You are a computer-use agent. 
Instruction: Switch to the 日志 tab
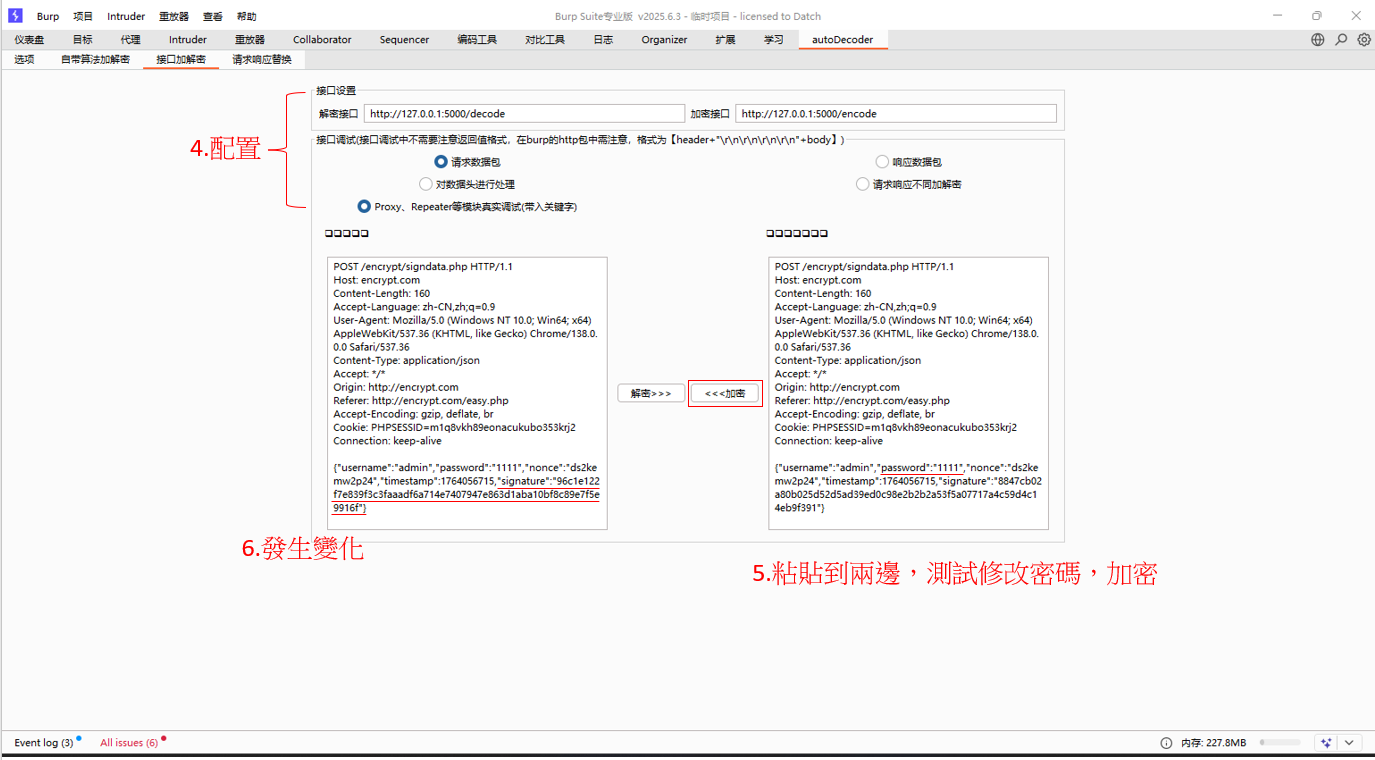click(603, 40)
